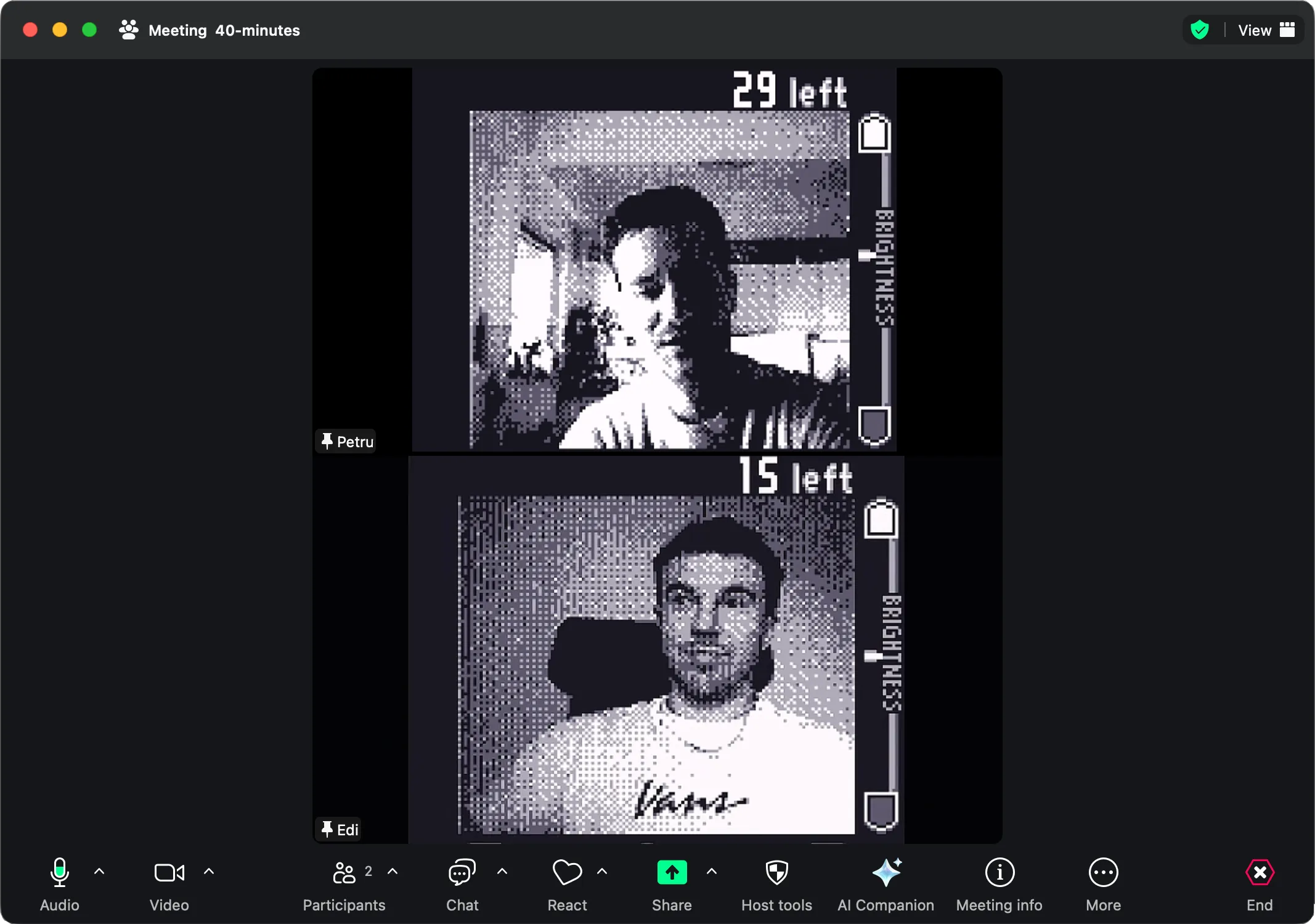Expand the Participants chevron
The image size is (1315, 924).
[x=393, y=872]
